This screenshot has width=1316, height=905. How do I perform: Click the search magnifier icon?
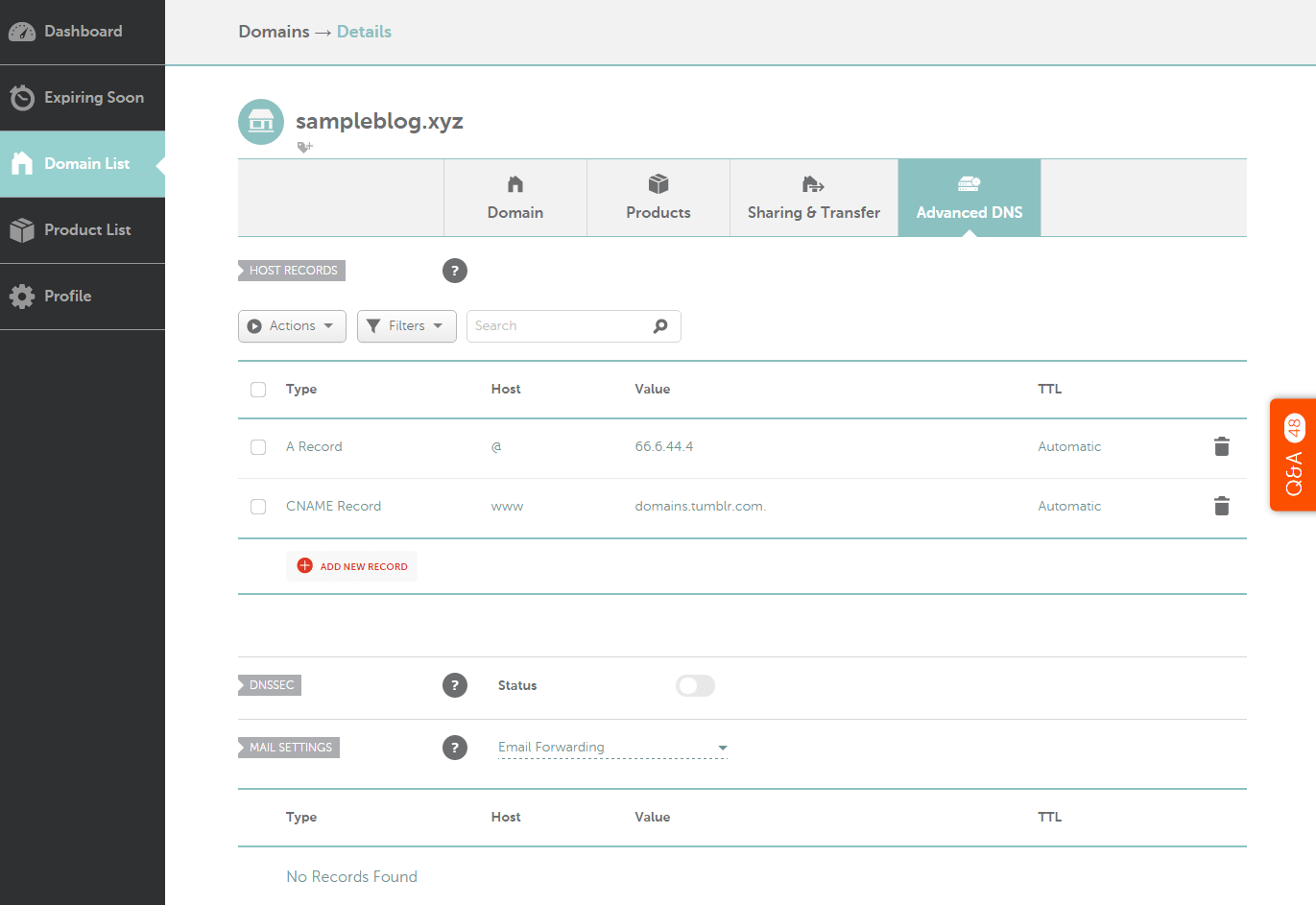pyautogui.click(x=660, y=326)
